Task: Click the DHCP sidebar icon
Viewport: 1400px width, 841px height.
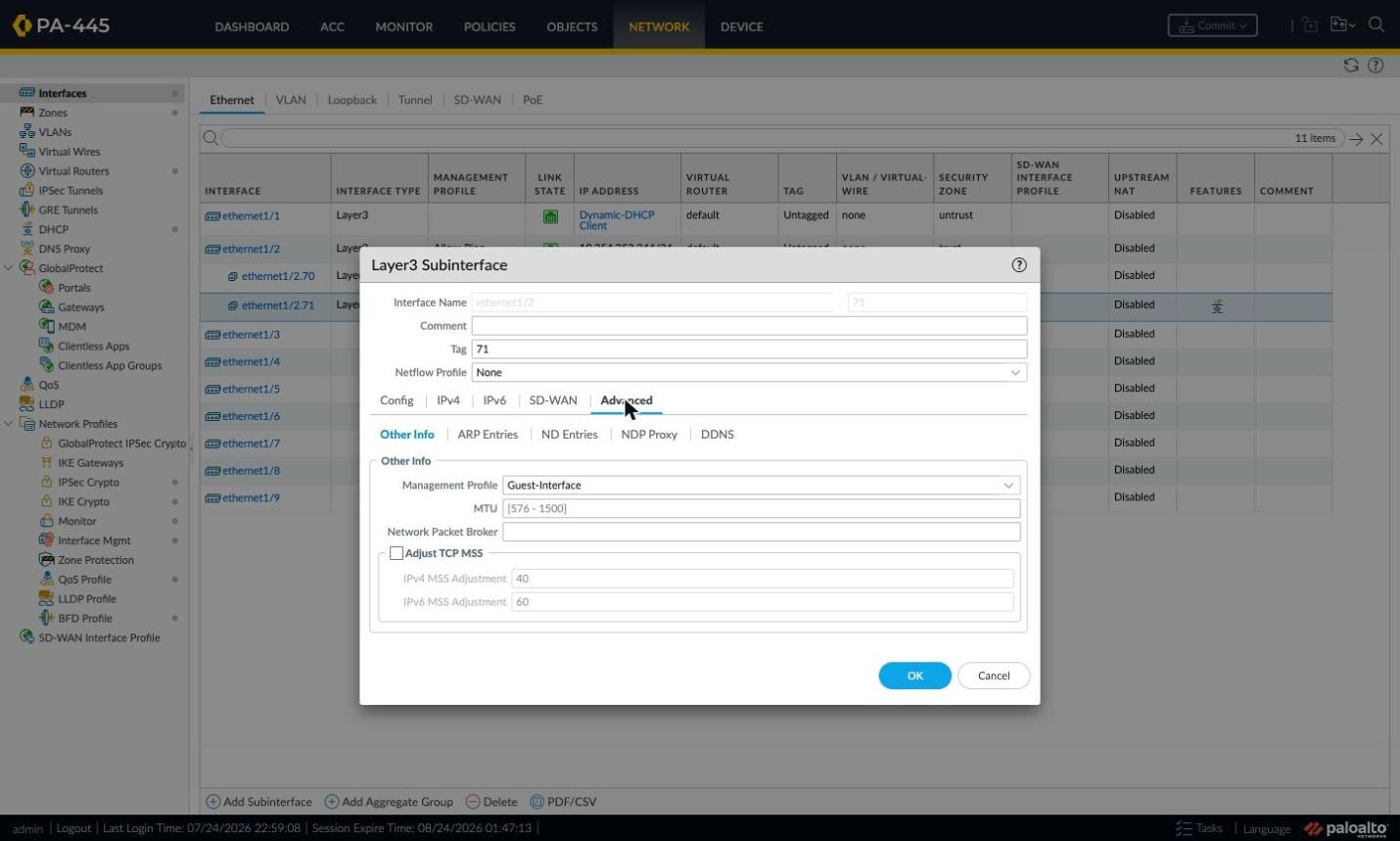Action: pos(27,229)
